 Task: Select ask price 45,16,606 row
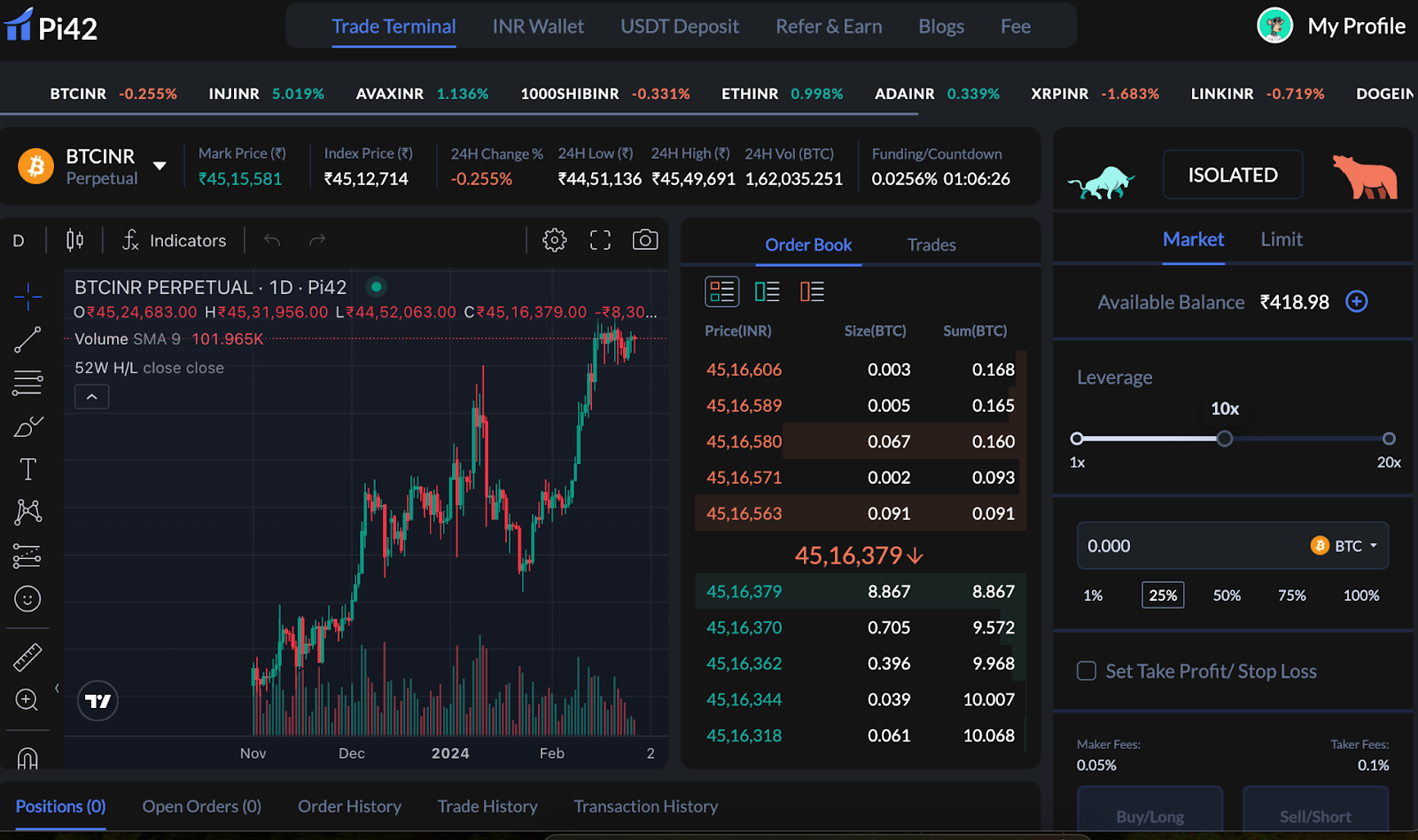pyautogui.click(x=861, y=369)
